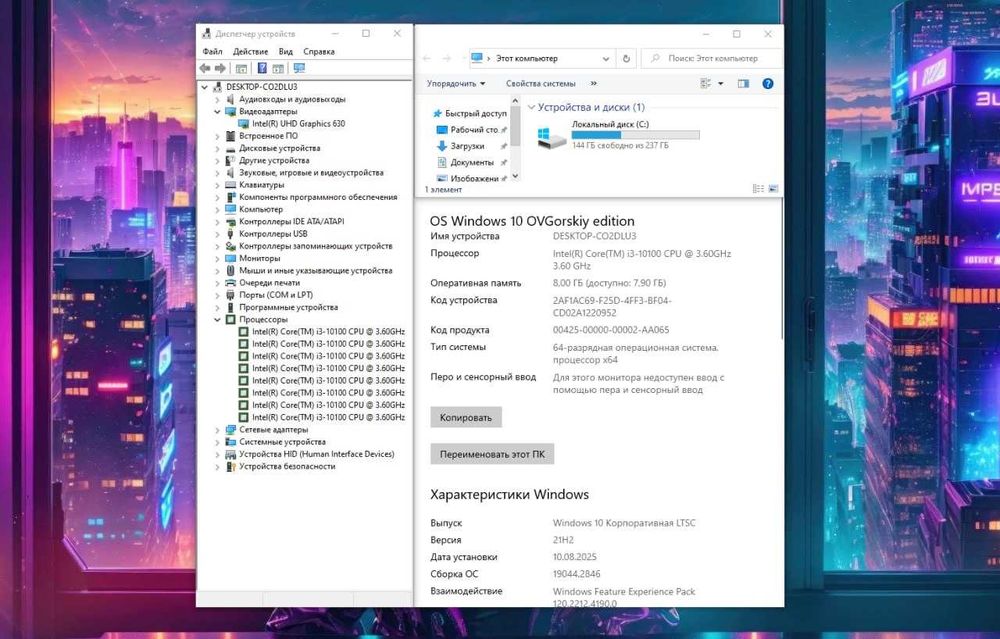Click the blue help icon in Explorer toolbar
1000x639 pixels.
[768, 84]
